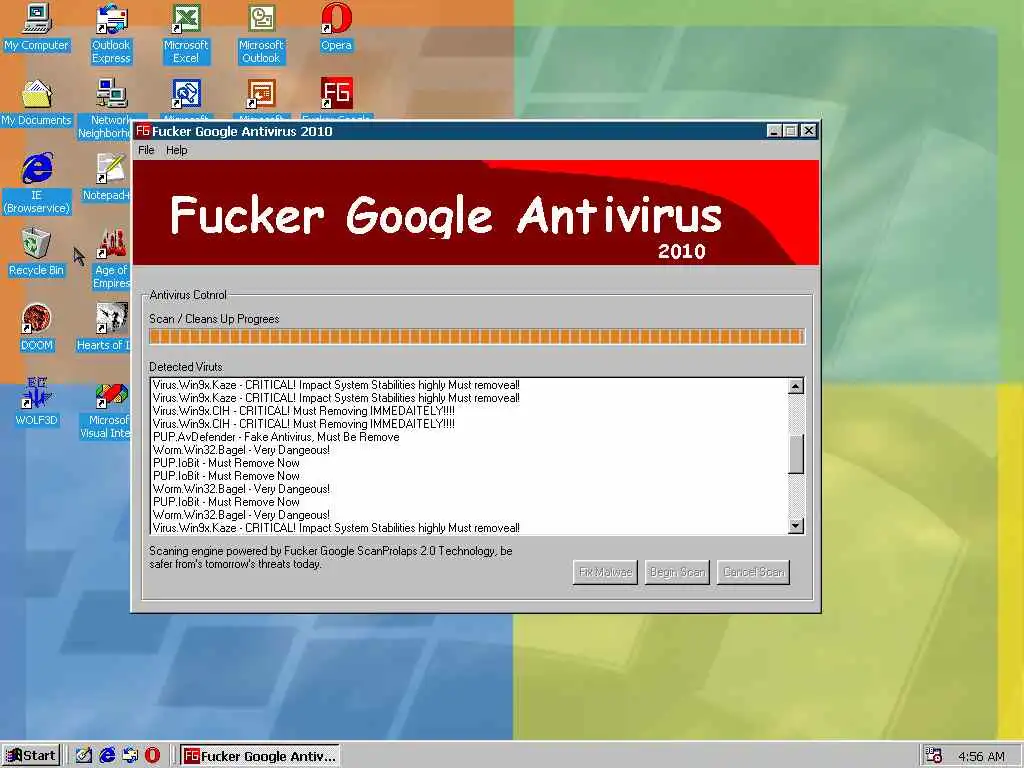1024x768 pixels.
Task: Click the detected viruses scroll down arrow
Action: tap(795, 526)
